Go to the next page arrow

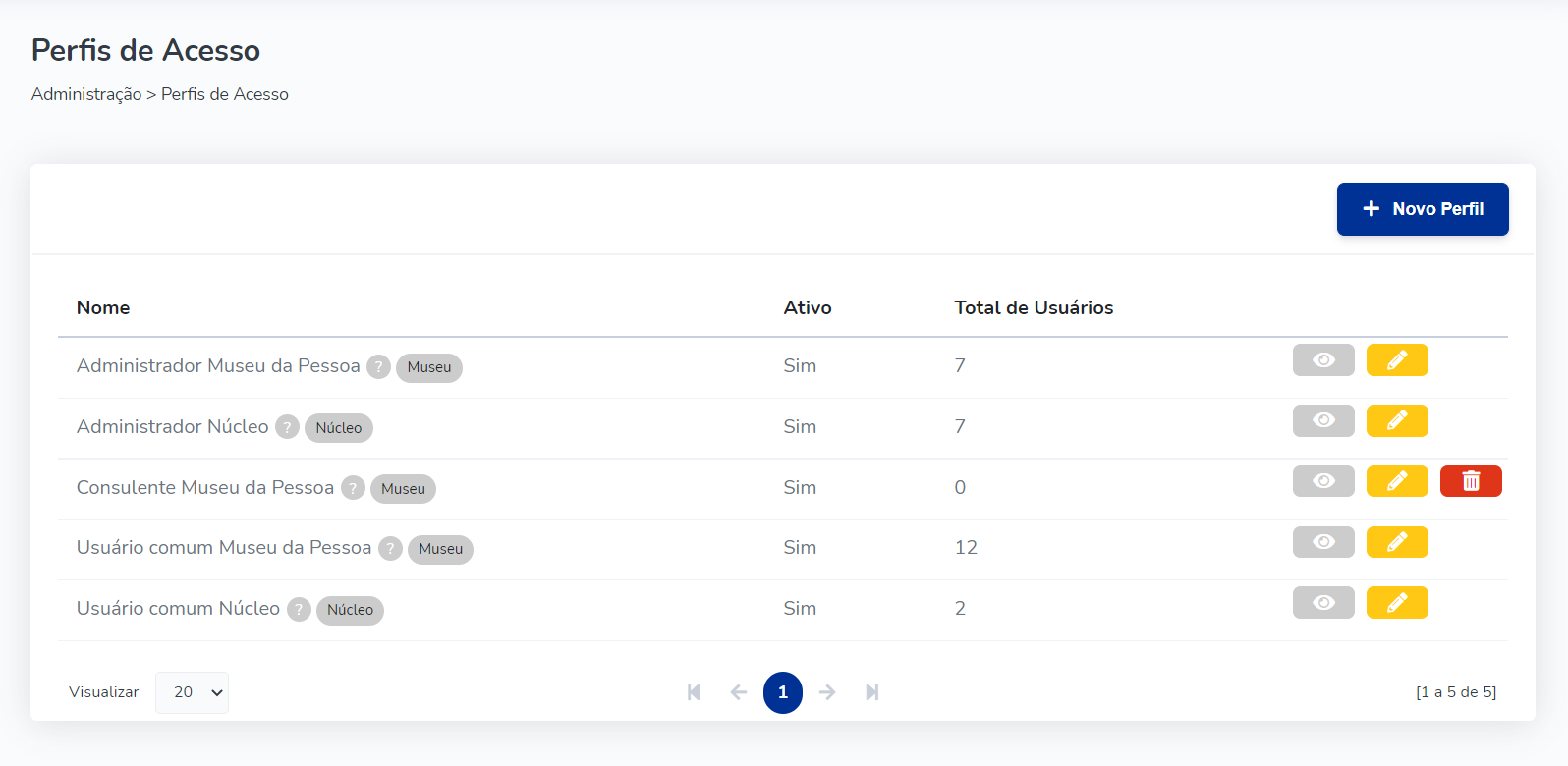[x=827, y=692]
